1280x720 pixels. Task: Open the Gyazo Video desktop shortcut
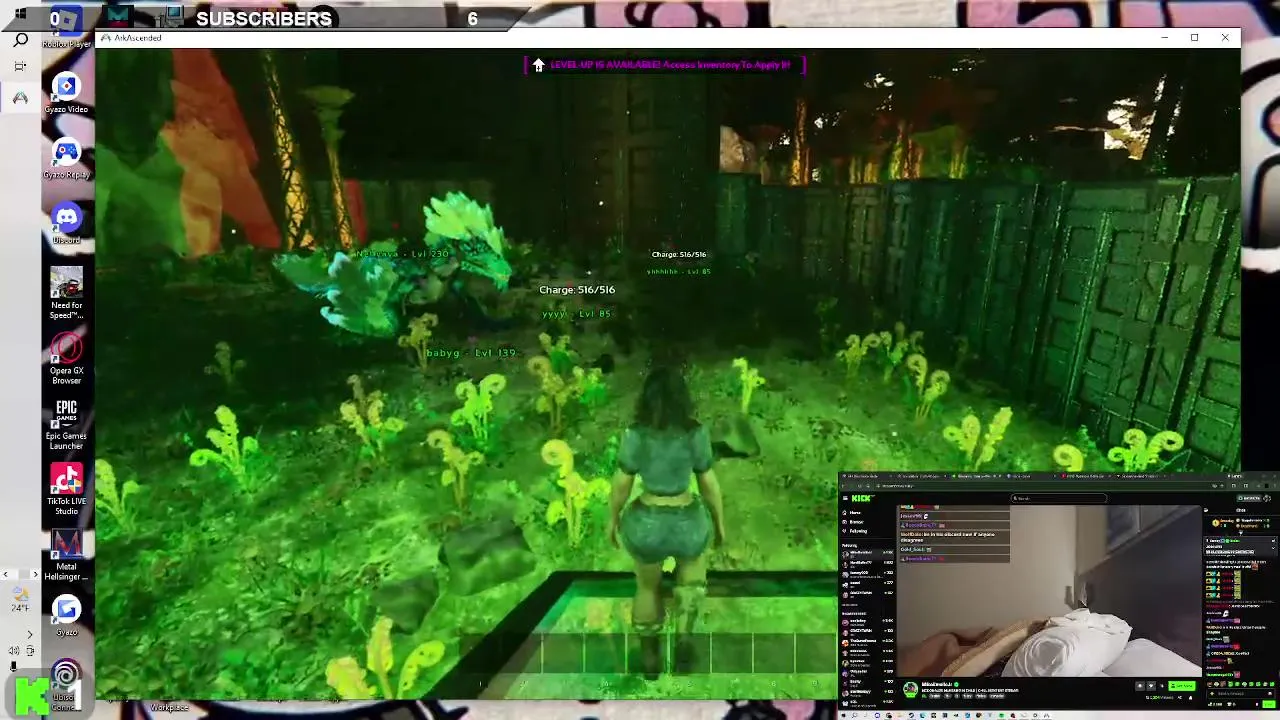[x=66, y=94]
